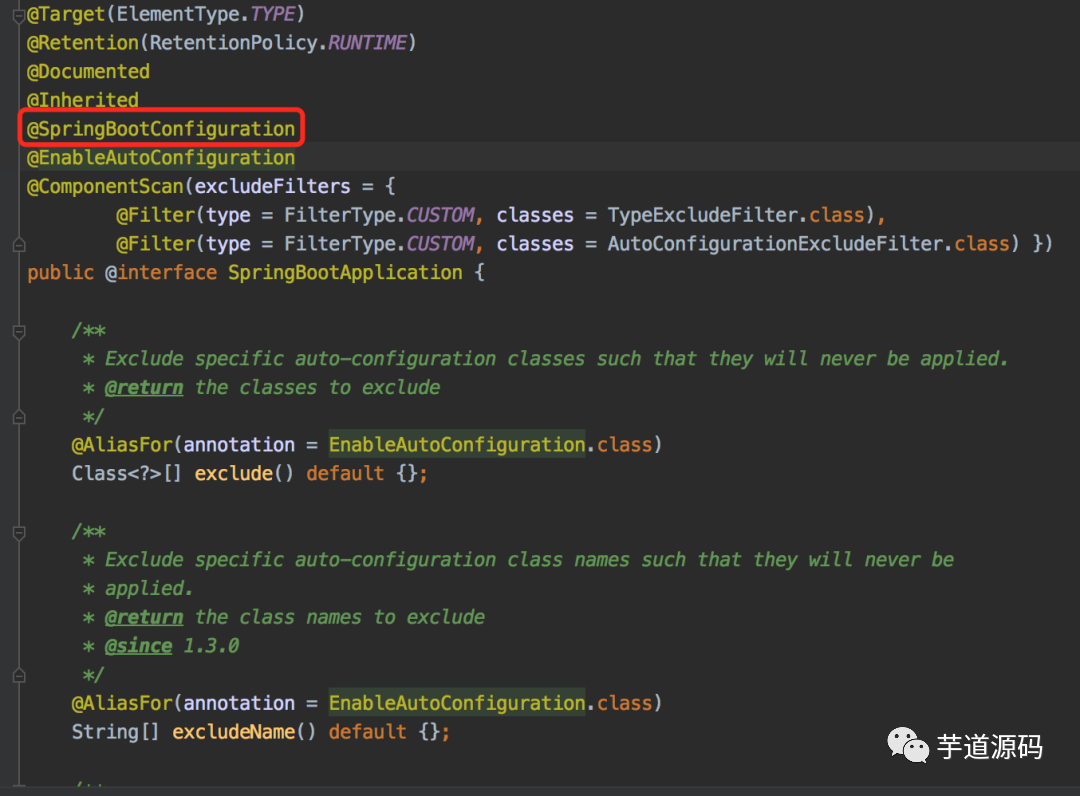
Task: Click the @Filter on AutoConfigurationExcludeFilter line
Action: coord(156,244)
